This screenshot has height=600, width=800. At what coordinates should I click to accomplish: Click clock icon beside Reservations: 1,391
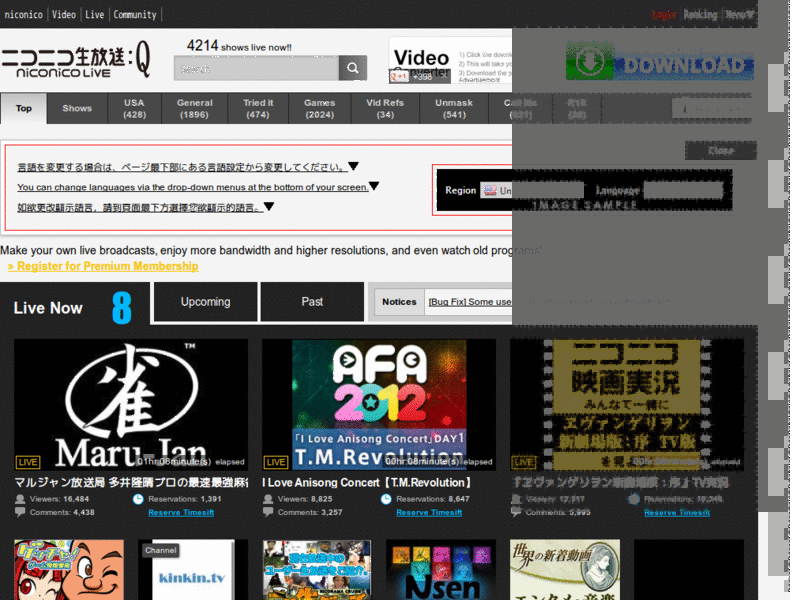[138, 499]
